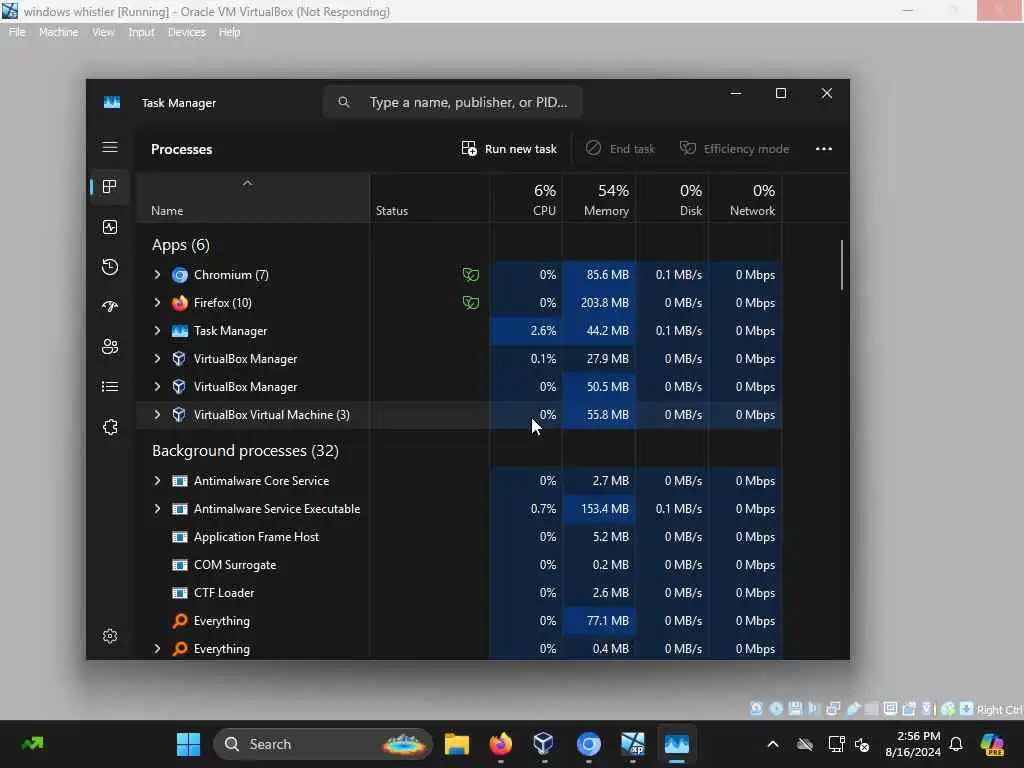
Task: Open the Devices menu in VirtualBox window
Action: 187,33
